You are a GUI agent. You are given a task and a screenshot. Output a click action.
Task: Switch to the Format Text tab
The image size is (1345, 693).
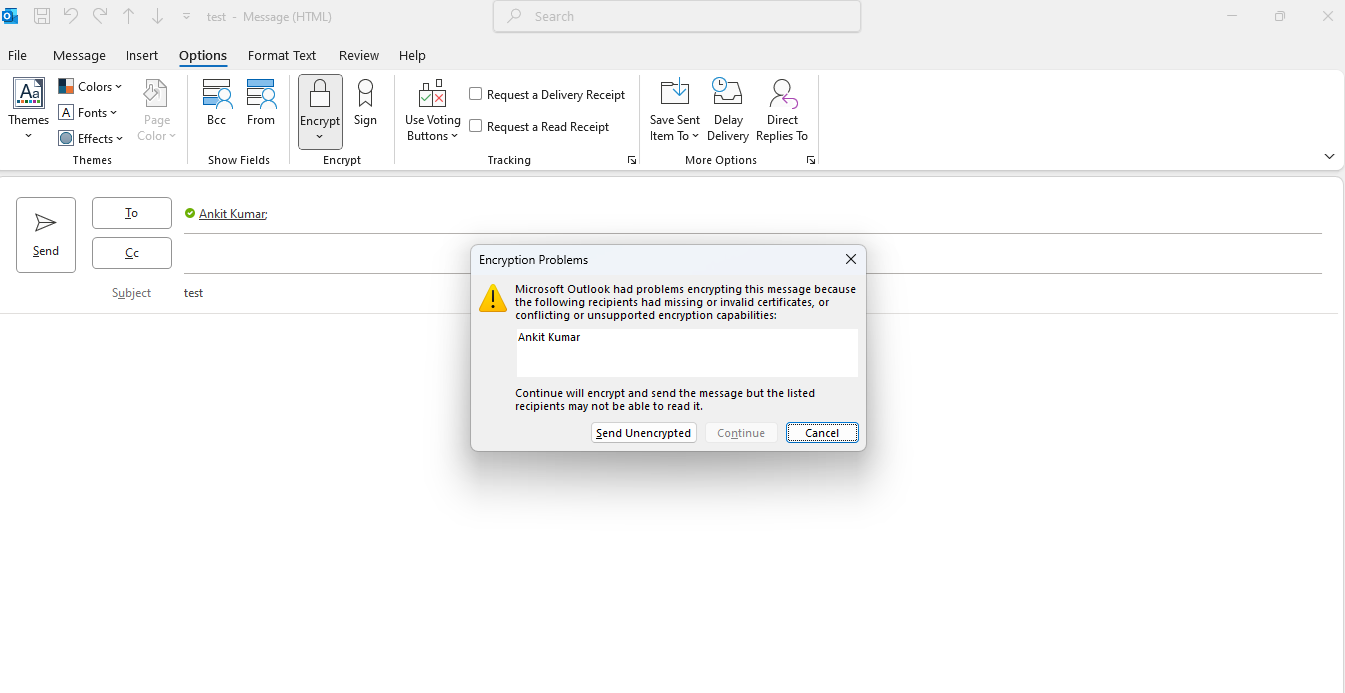[282, 55]
